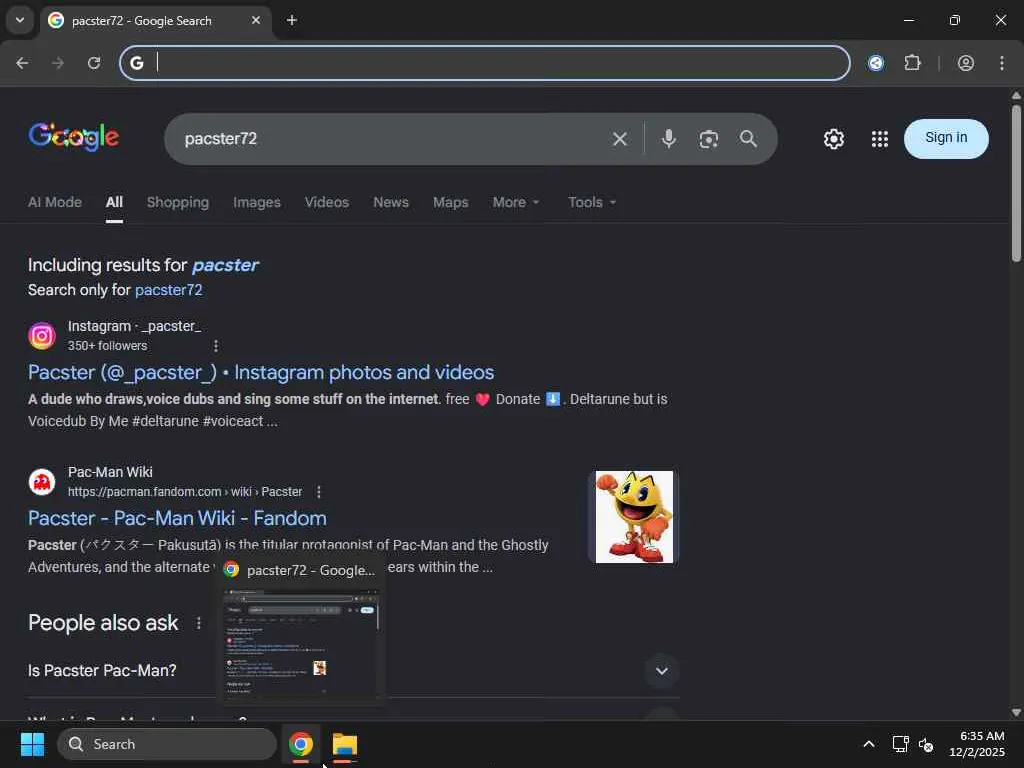Submit search with magnifying glass icon
This screenshot has height=768, width=1024.
pos(748,138)
